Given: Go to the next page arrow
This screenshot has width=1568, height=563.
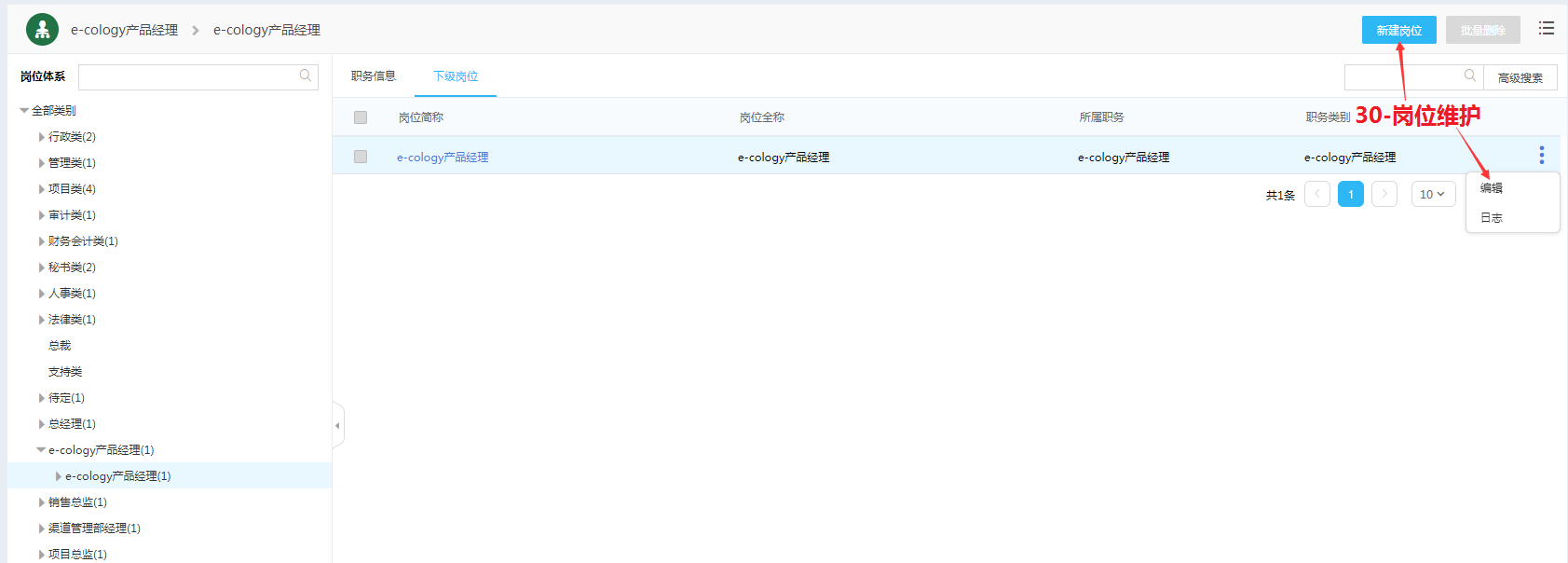Looking at the screenshot, I should [x=1384, y=194].
